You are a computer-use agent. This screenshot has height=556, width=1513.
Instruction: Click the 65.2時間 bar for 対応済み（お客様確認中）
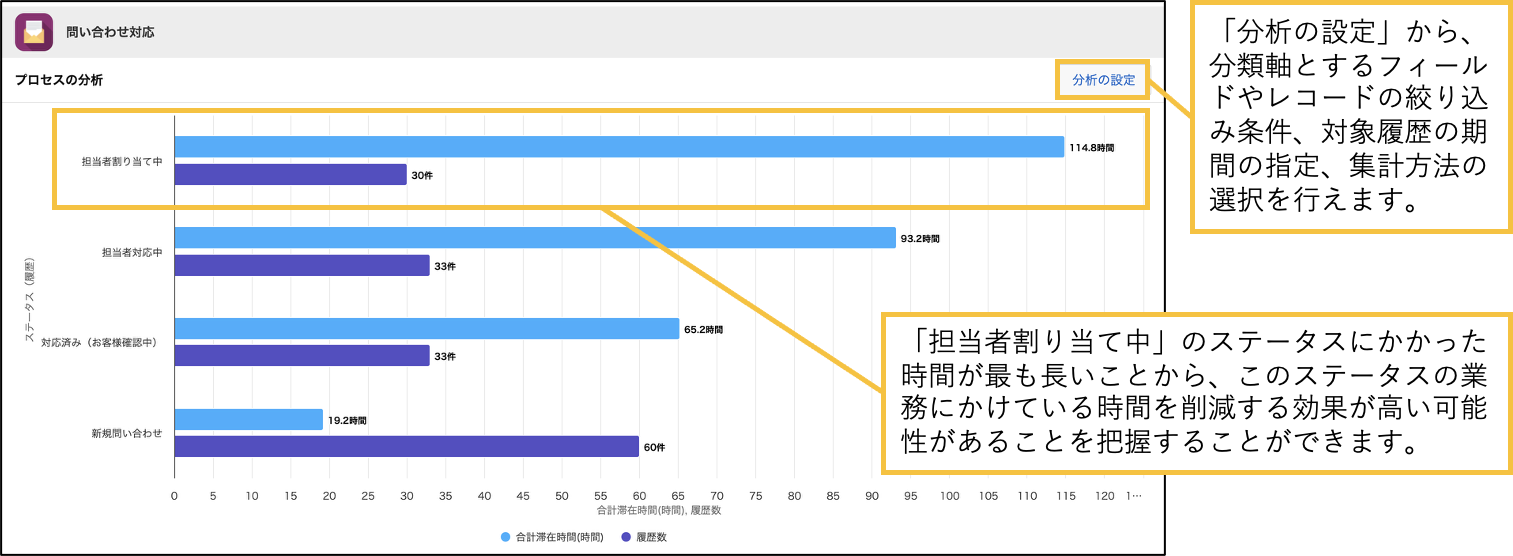[x=427, y=329]
